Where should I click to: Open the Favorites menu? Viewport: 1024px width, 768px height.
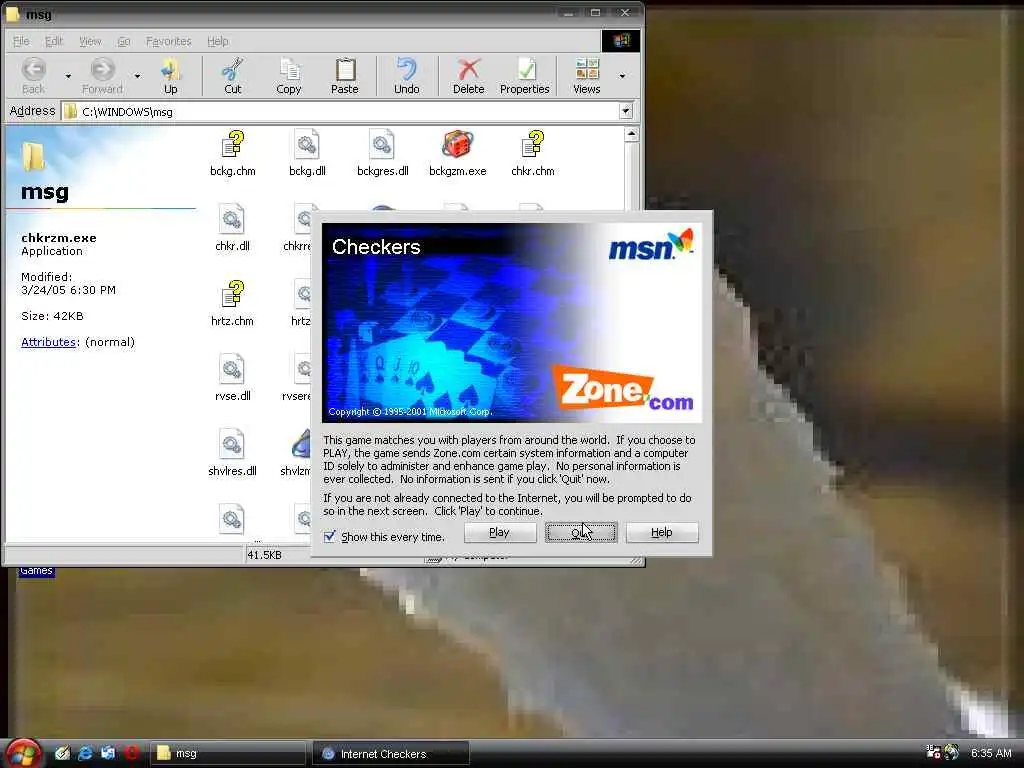168,41
